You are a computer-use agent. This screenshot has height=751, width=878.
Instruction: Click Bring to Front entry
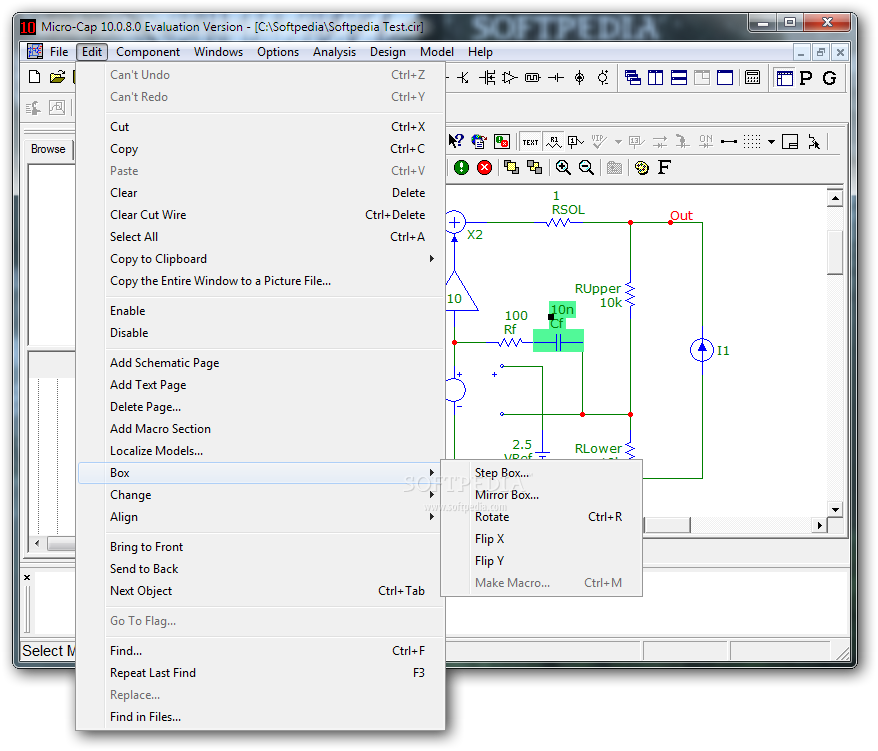pos(260,547)
